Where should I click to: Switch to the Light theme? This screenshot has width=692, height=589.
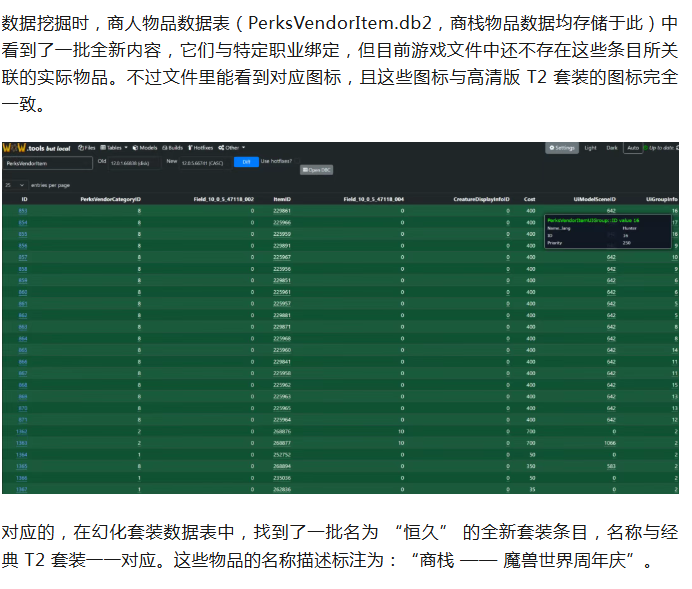point(590,148)
